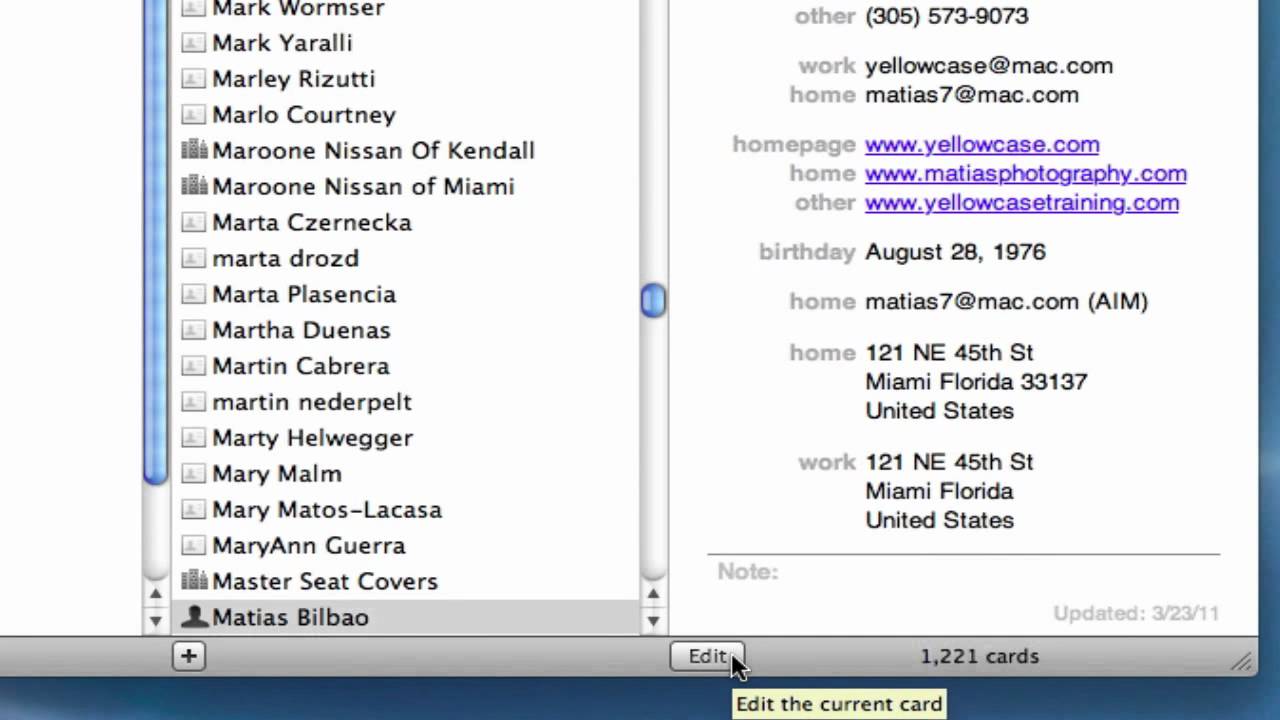This screenshot has height=720, width=1280.
Task: Click birthday August 28, 1976
Action: pyautogui.click(x=955, y=252)
